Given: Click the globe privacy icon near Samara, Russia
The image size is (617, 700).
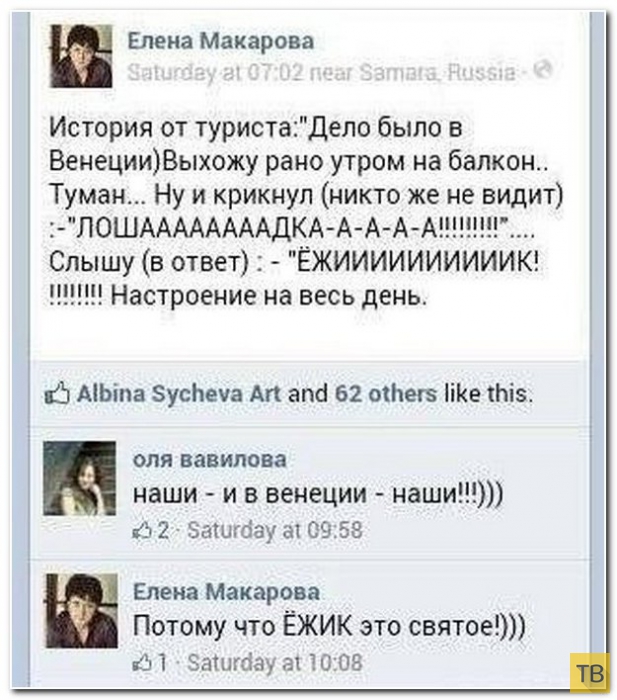Looking at the screenshot, I should coord(544,69).
